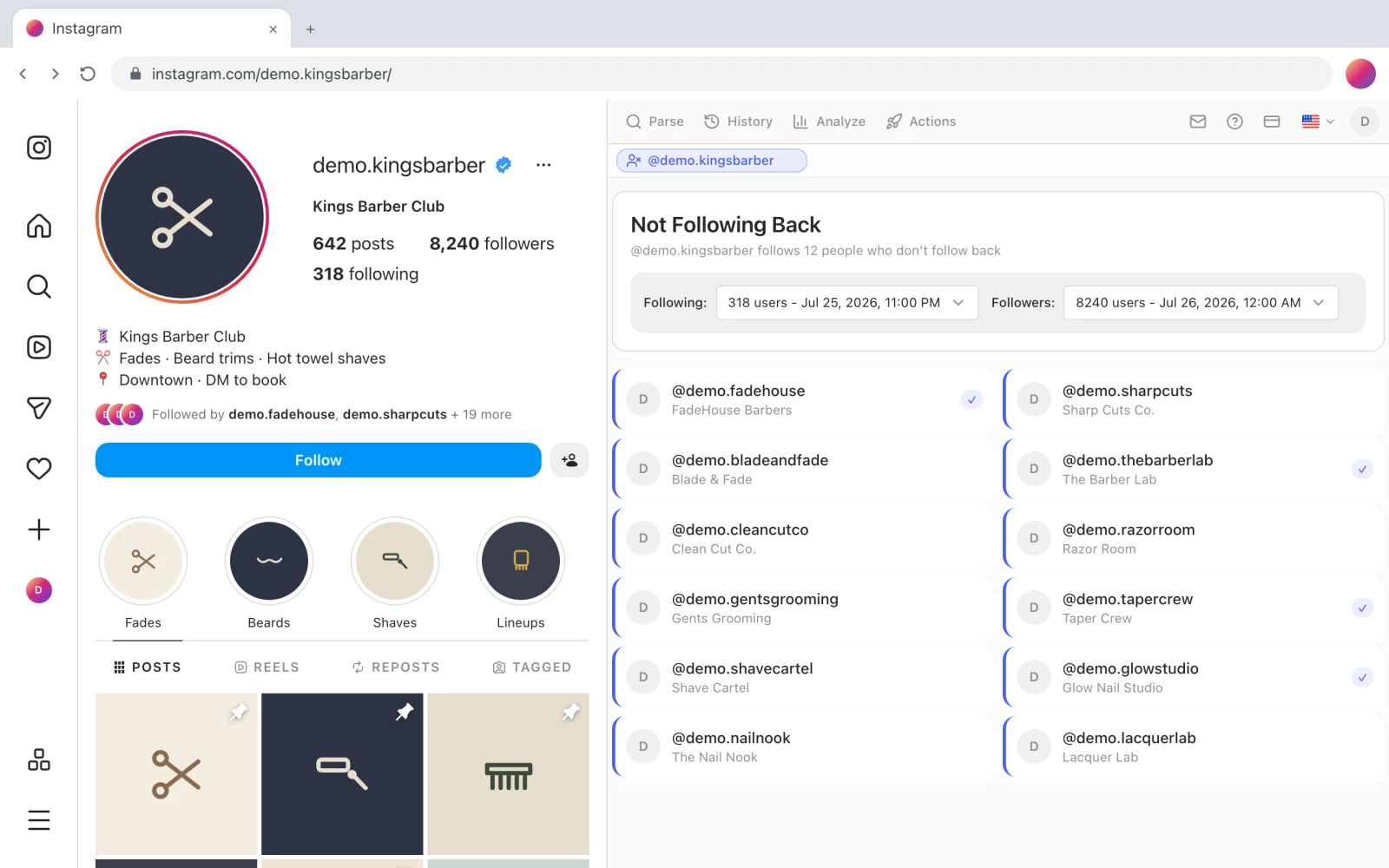Toggle the checkmark for @demo.fadehouse

(x=971, y=400)
